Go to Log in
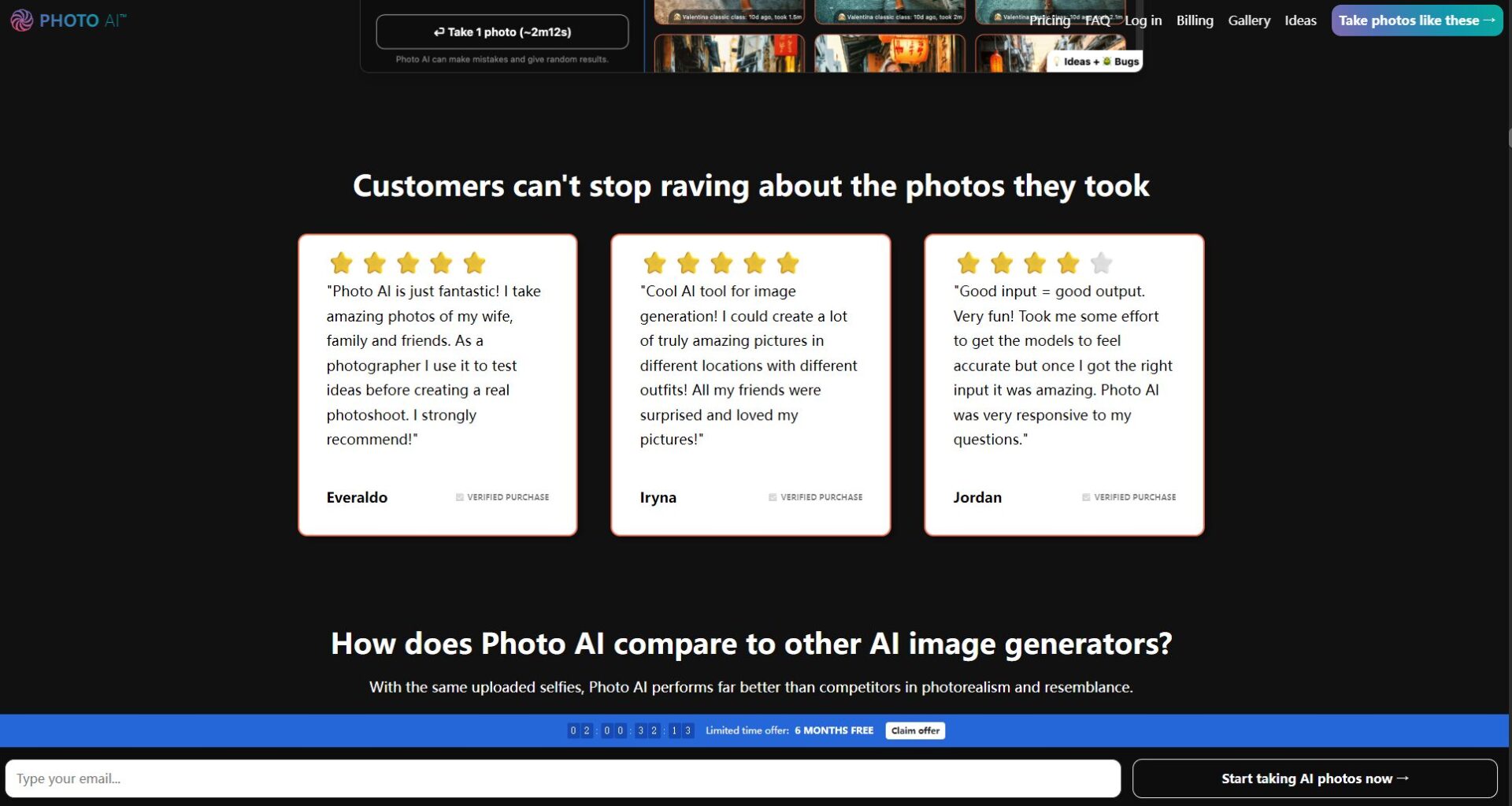This screenshot has height=806, width=1512. coord(1143,20)
